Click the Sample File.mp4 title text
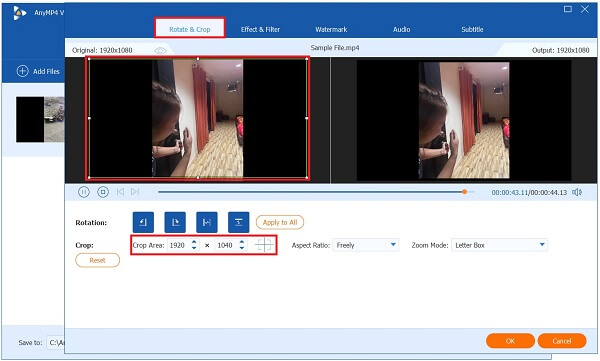 (x=335, y=48)
